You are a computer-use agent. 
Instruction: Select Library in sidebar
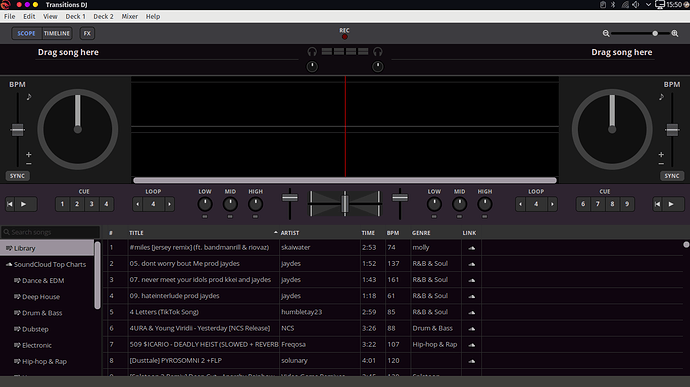click(47, 248)
